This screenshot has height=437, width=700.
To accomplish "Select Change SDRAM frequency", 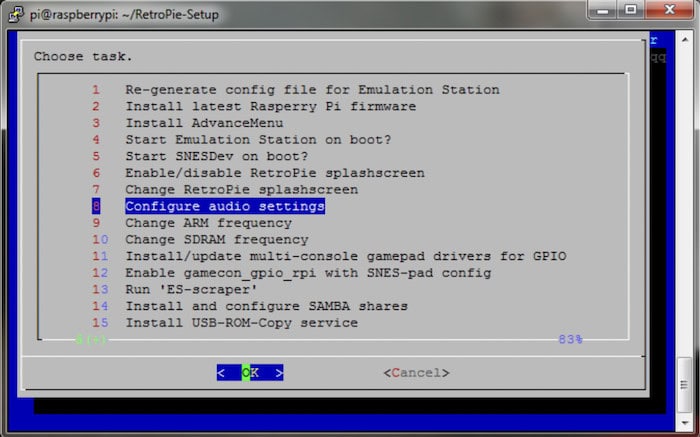I will (x=200, y=240).
